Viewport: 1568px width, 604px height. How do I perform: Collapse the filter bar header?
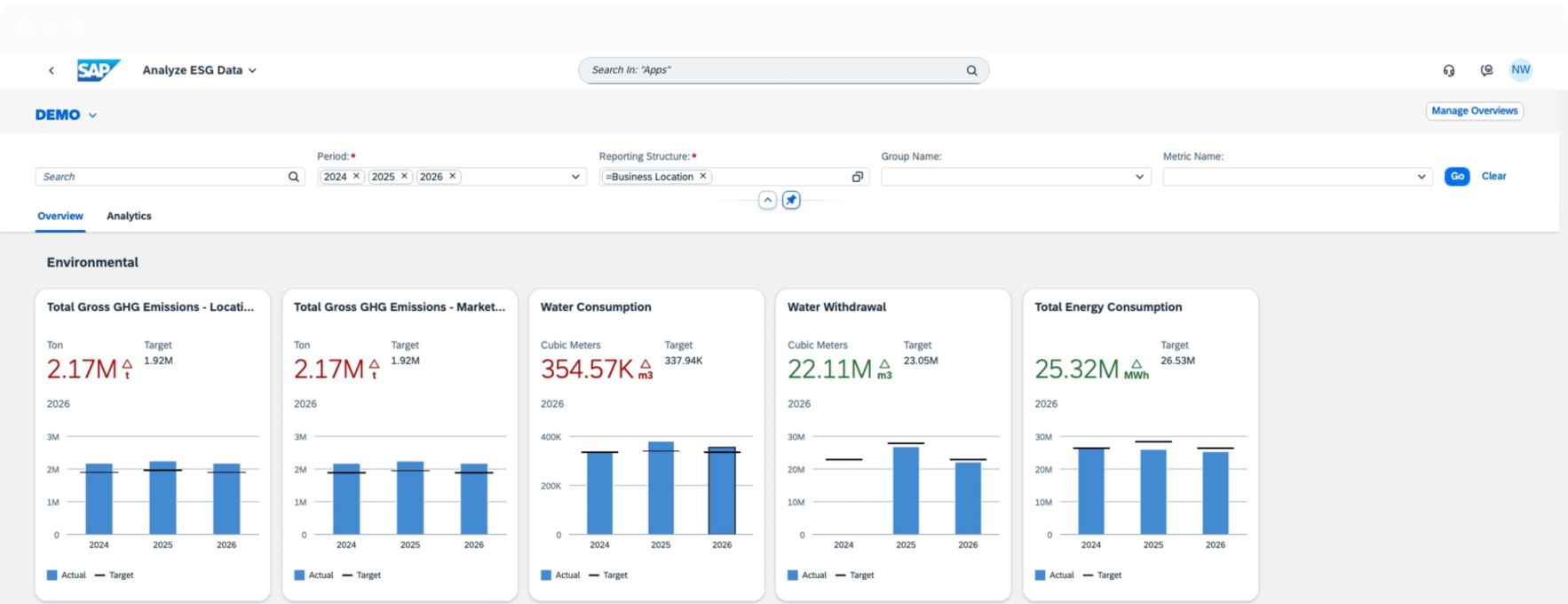pyautogui.click(x=767, y=200)
